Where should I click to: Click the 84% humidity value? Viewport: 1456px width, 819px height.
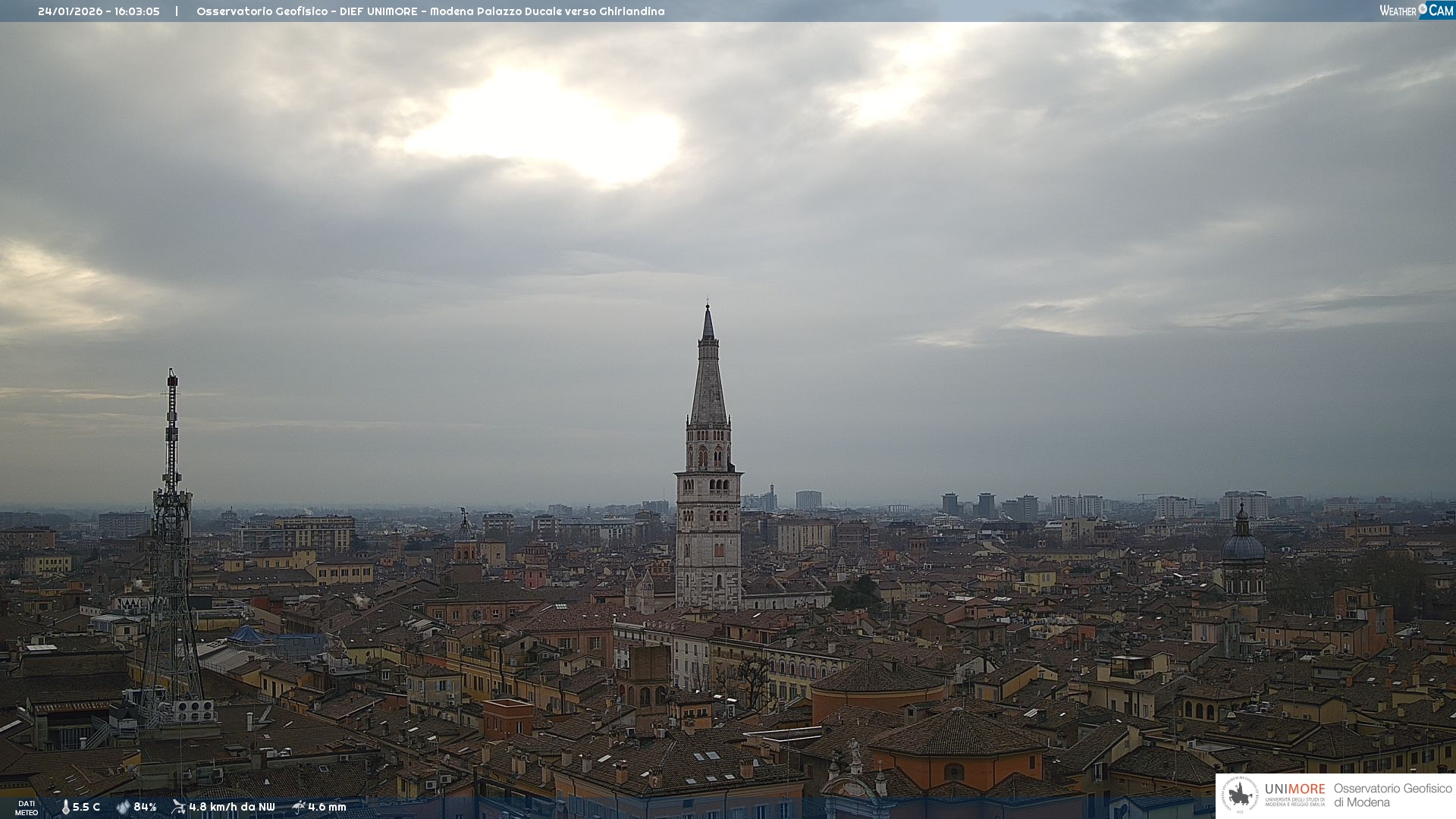point(145,808)
